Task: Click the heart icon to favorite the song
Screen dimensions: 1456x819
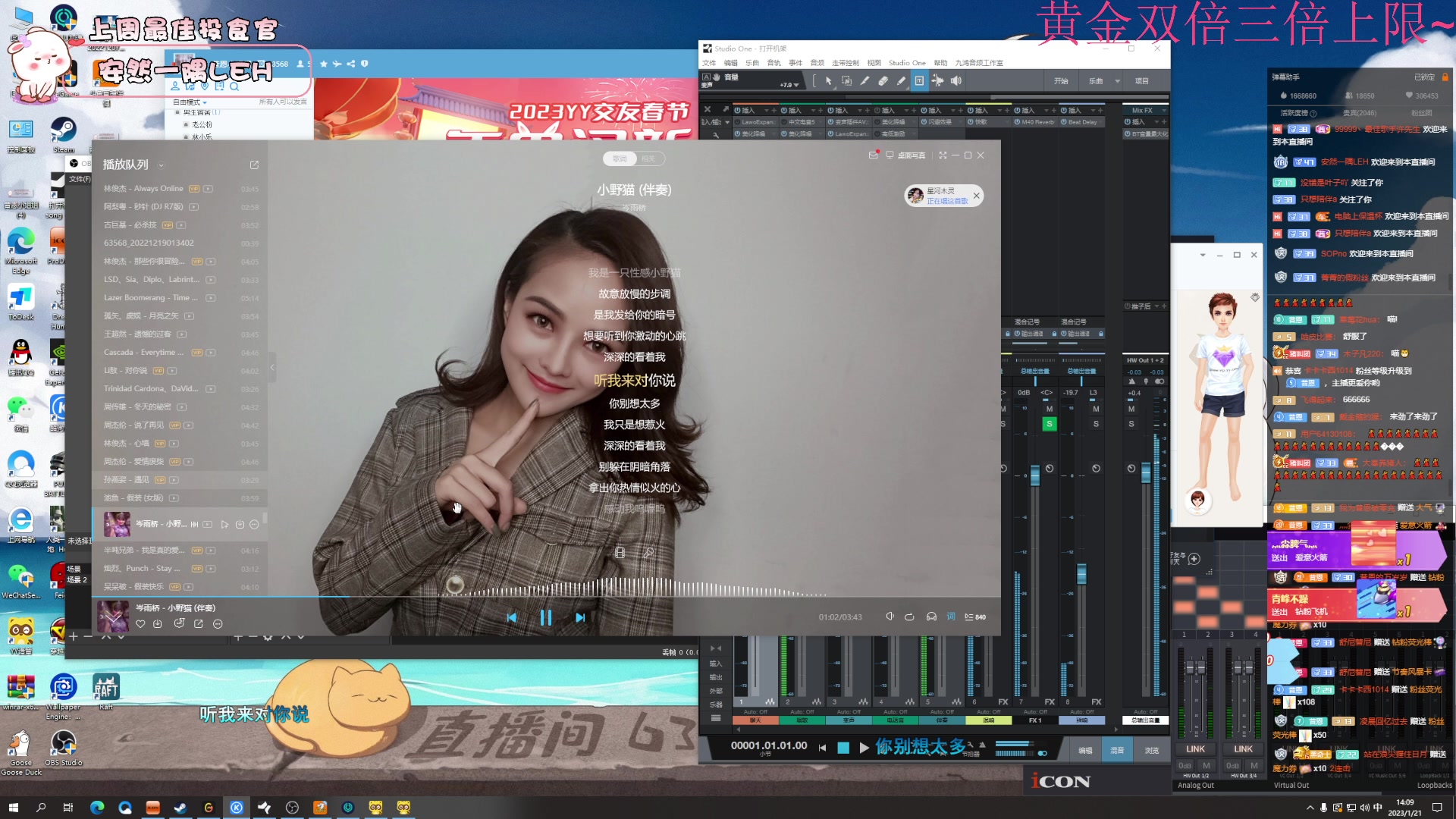Action: (140, 624)
